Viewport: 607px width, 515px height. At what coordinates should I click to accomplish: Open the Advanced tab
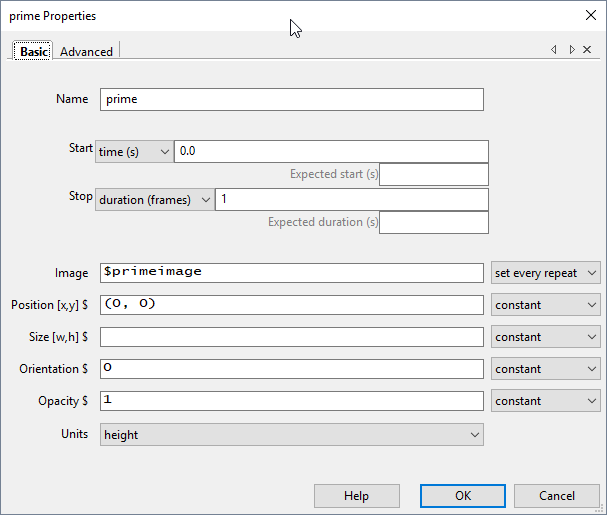click(86, 52)
